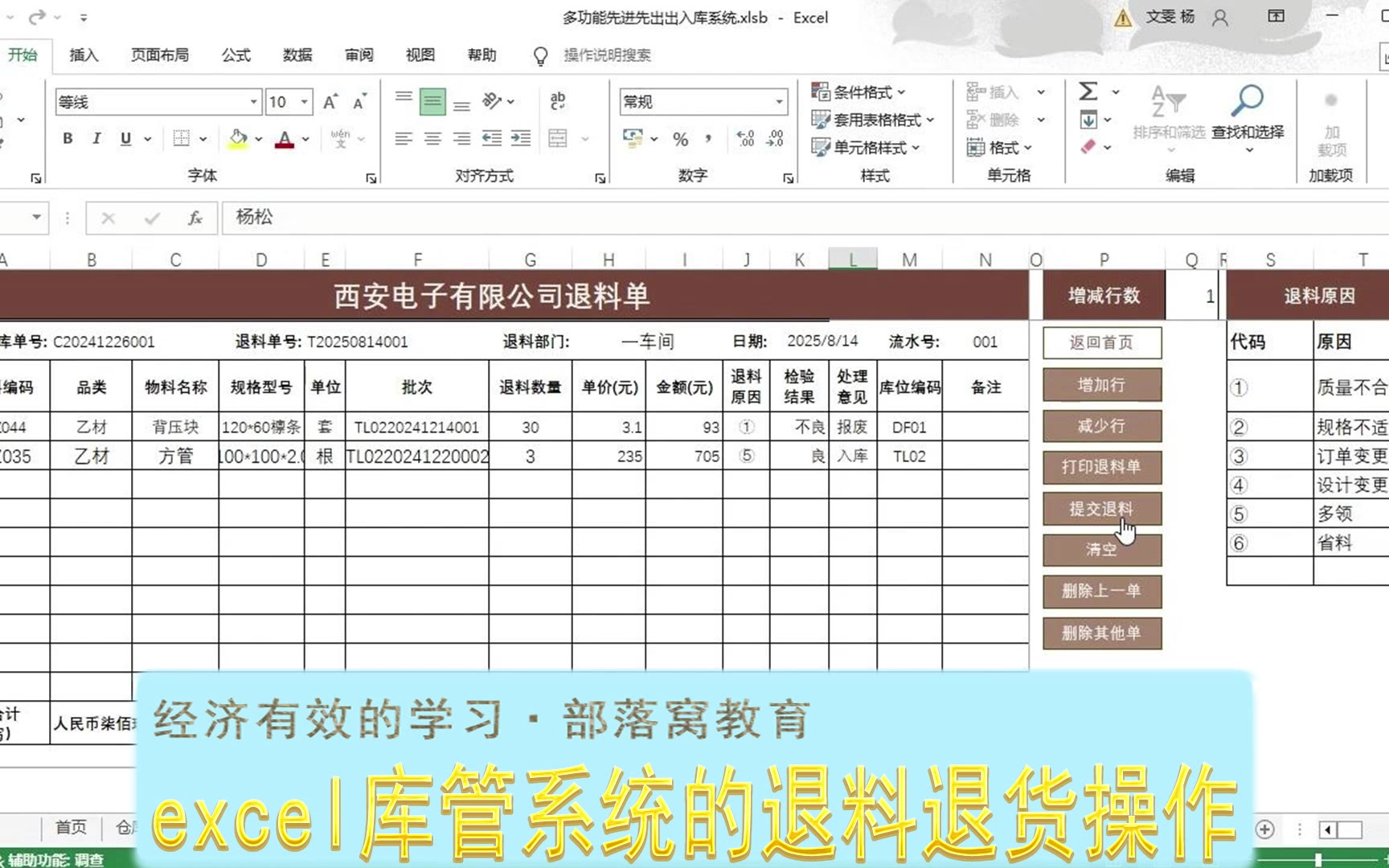Open the 页面布局 Page Layout tab
This screenshot has height=868, width=1389.
tap(160, 55)
